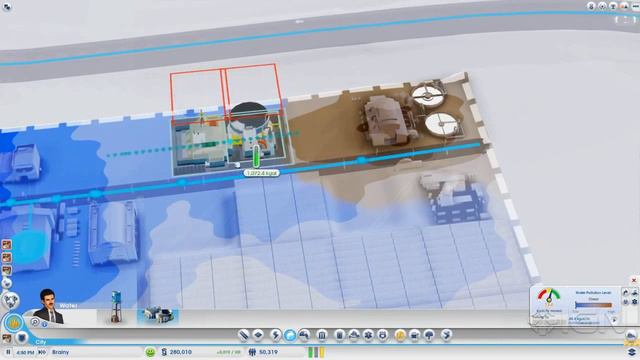Open the Health medical-star menu
Viewport: 640px width, 360px height.
pyautogui.click(x=368, y=335)
